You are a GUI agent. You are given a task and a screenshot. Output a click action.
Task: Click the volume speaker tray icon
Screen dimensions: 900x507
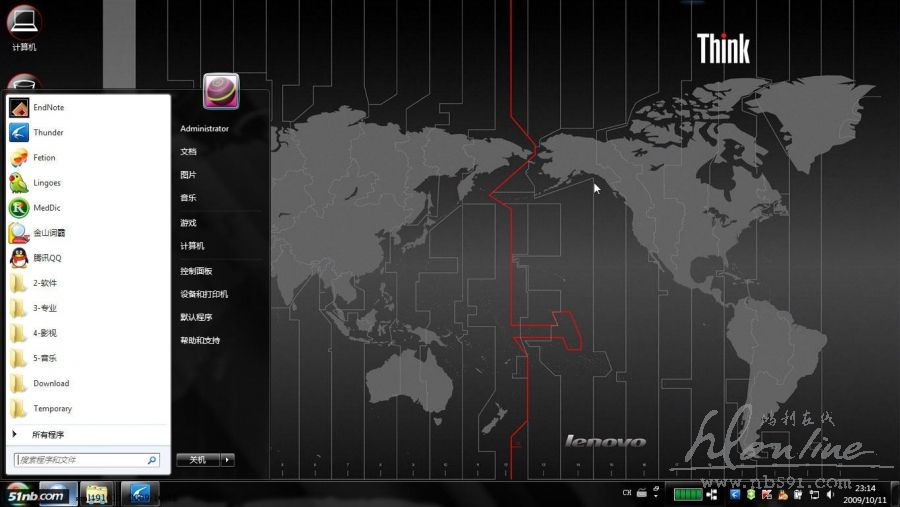[x=830, y=494]
